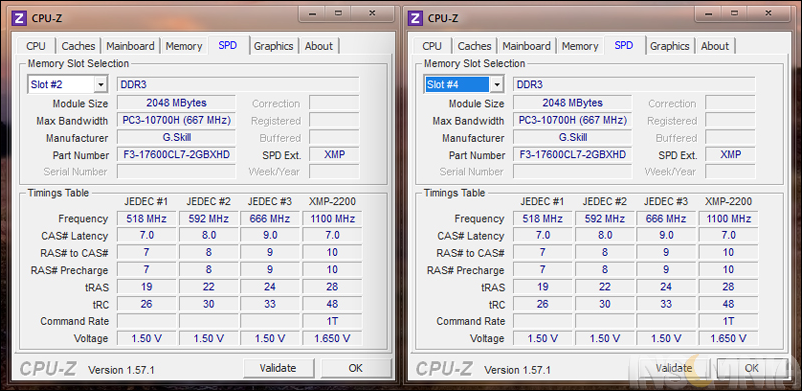Click Validate button in left window

click(x=278, y=368)
